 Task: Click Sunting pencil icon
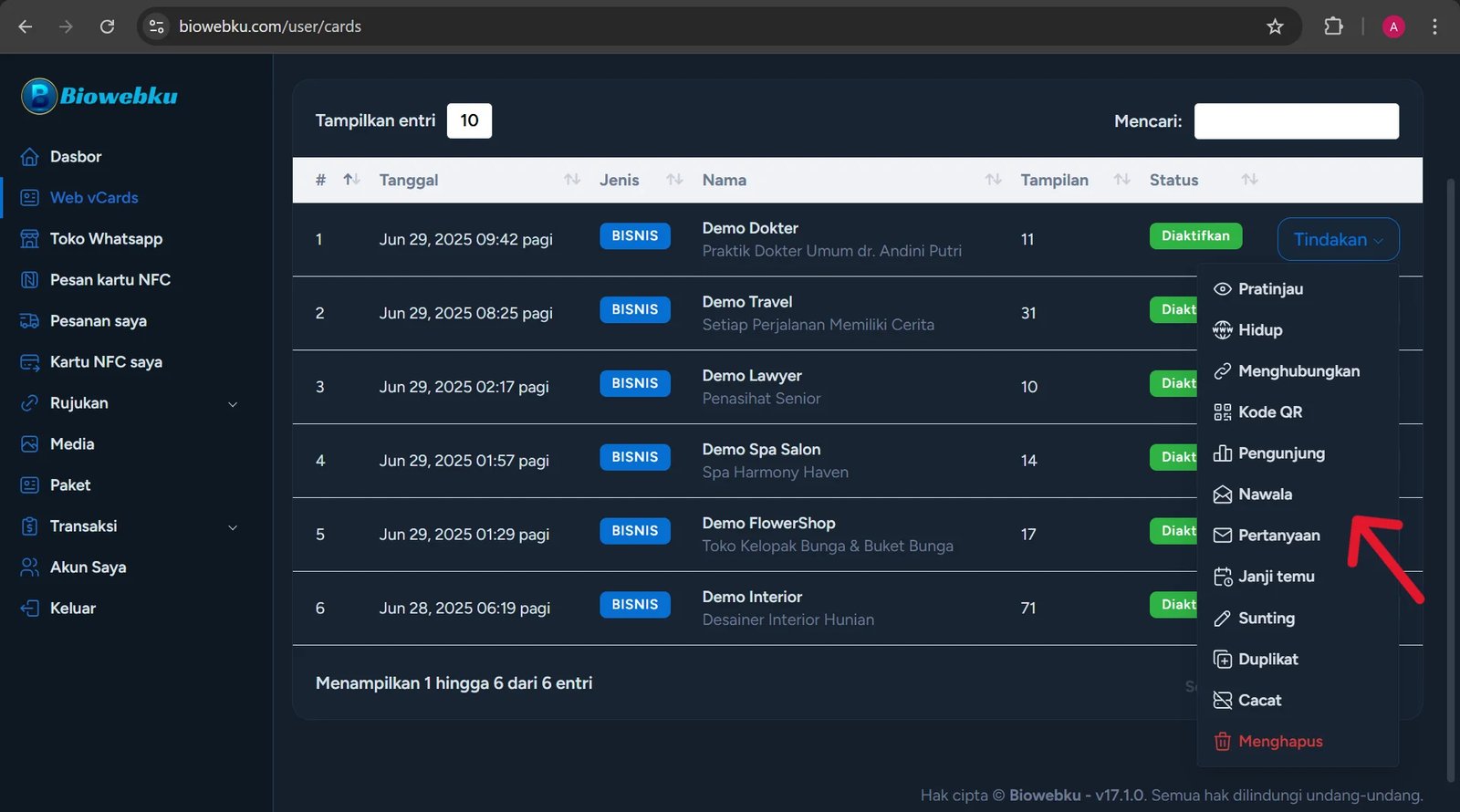pos(1223,619)
